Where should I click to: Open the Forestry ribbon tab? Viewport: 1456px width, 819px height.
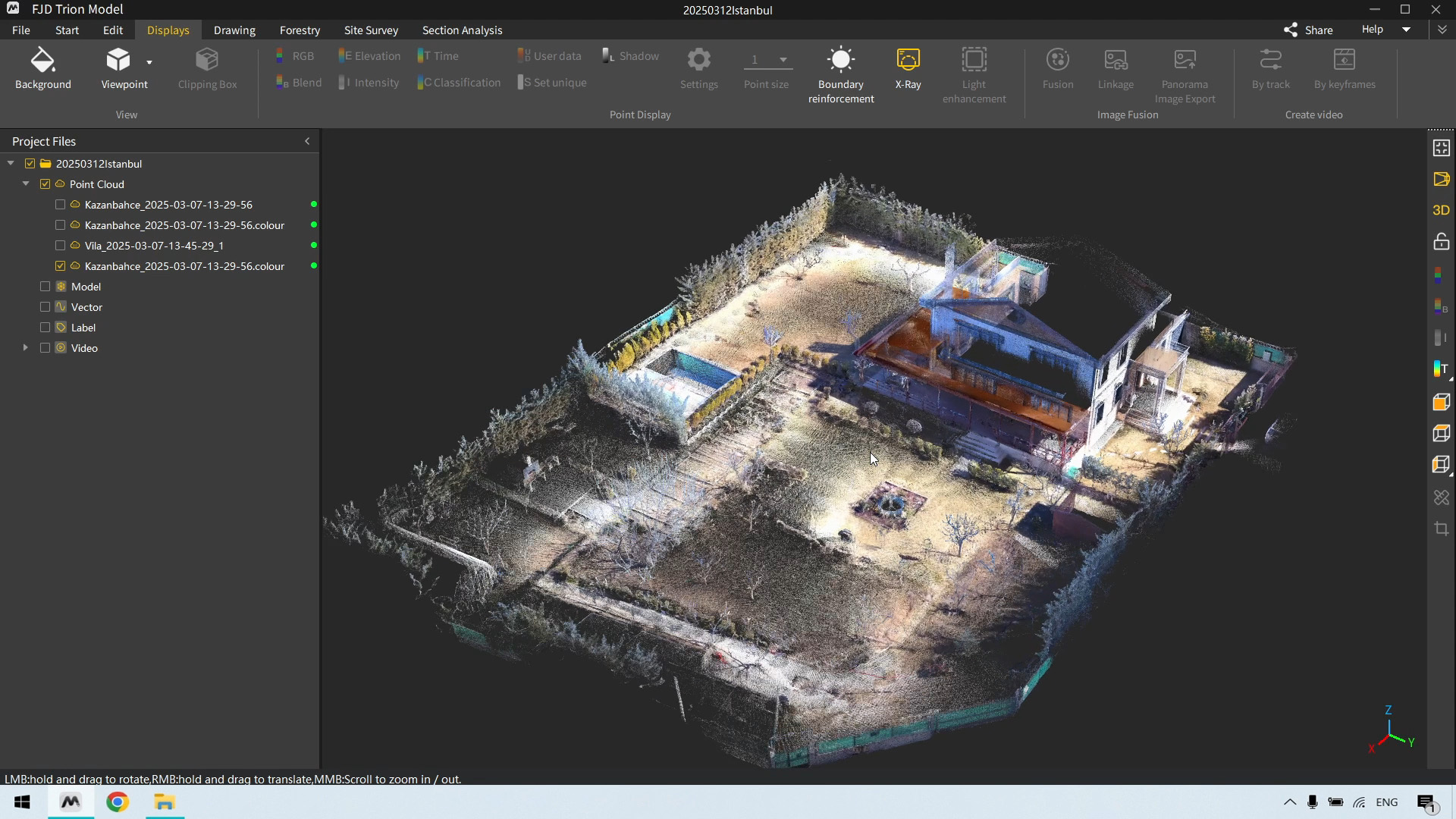[300, 30]
